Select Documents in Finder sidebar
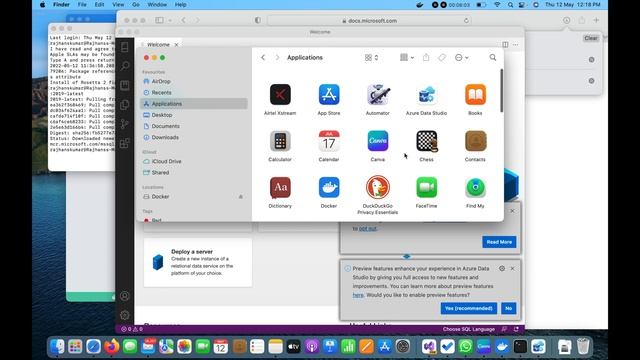 tap(195, 126)
